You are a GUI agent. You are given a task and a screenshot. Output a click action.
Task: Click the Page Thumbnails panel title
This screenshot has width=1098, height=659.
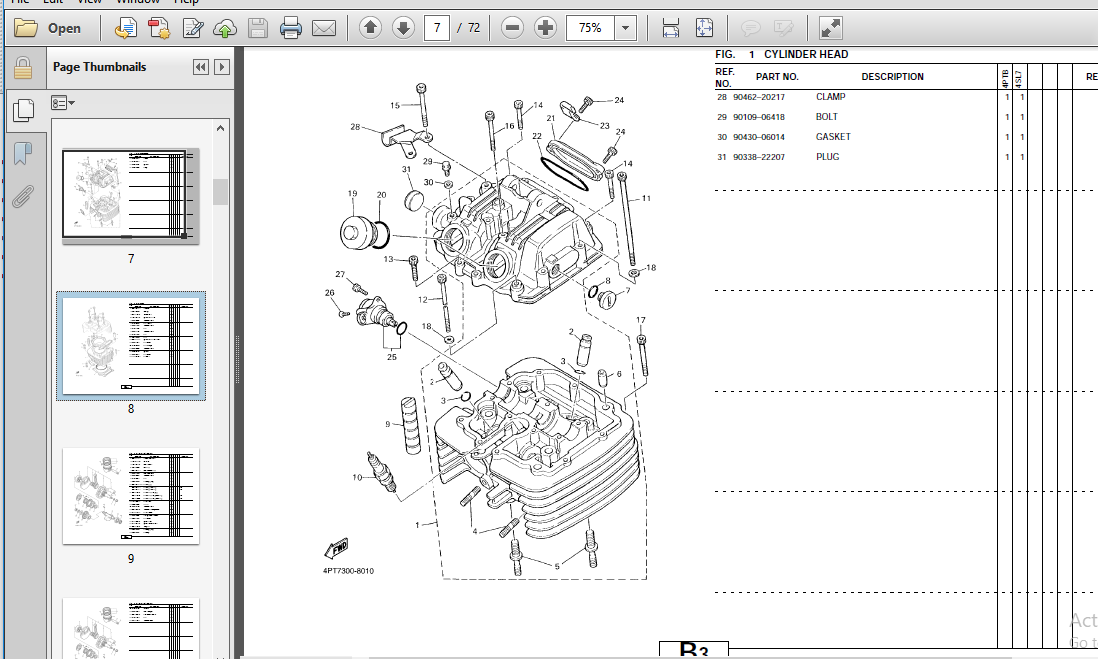click(99, 67)
